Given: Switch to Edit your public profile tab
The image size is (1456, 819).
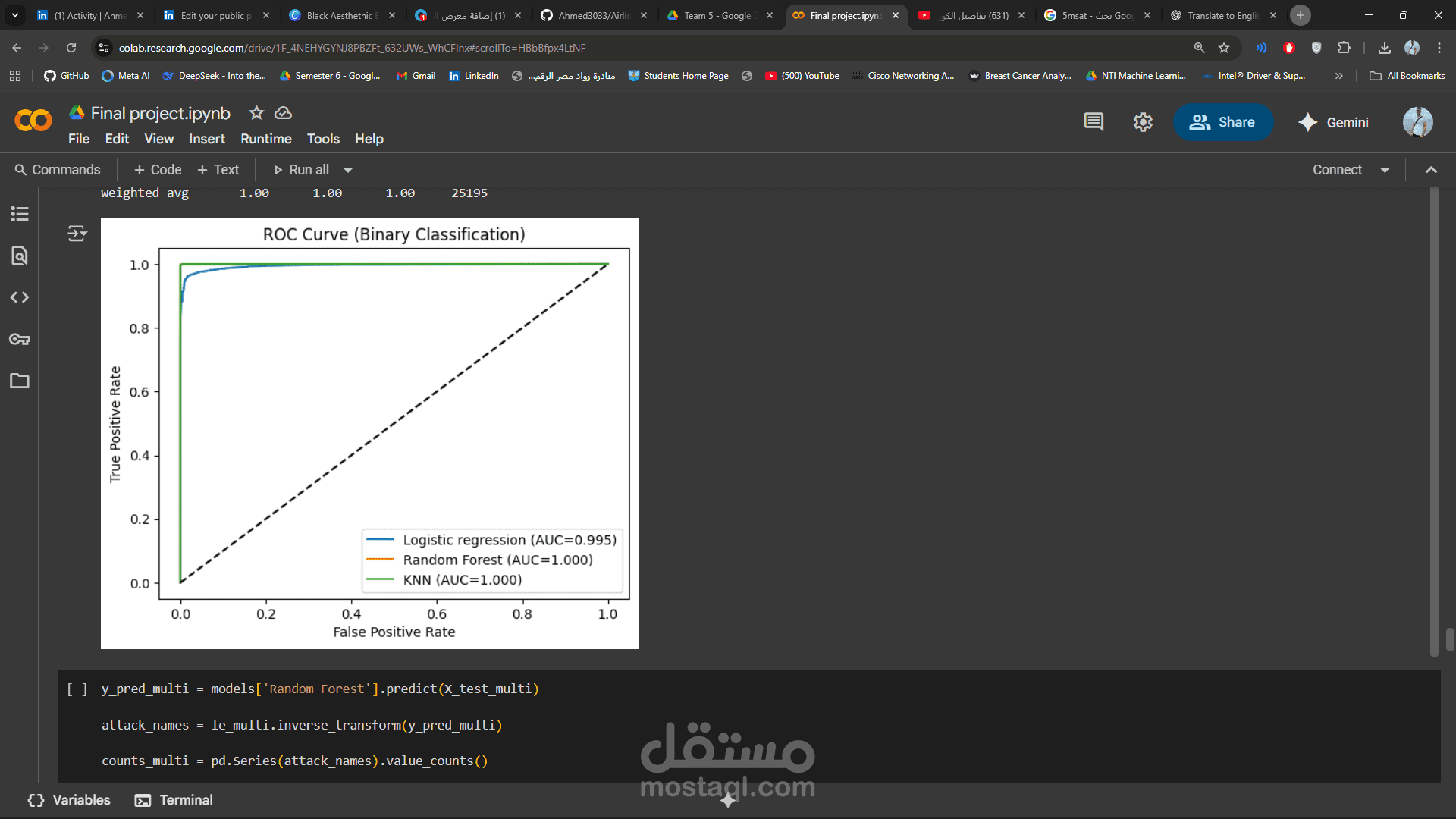Looking at the screenshot, I should click(x=216, y=15).
